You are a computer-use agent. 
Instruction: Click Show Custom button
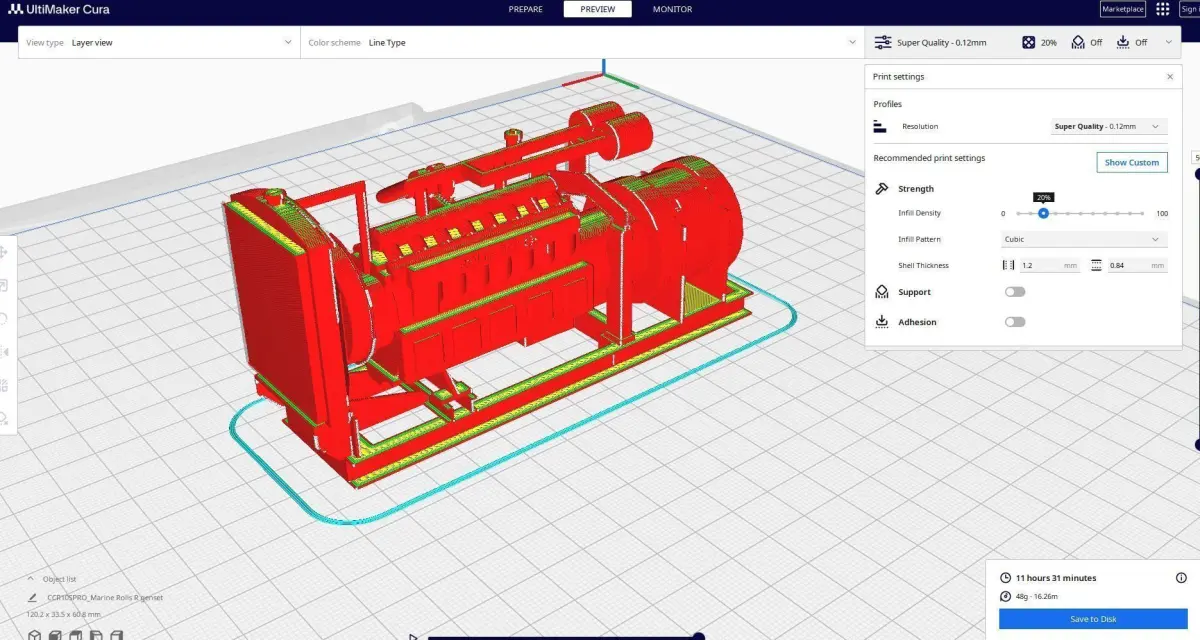tap(1131, 162)
